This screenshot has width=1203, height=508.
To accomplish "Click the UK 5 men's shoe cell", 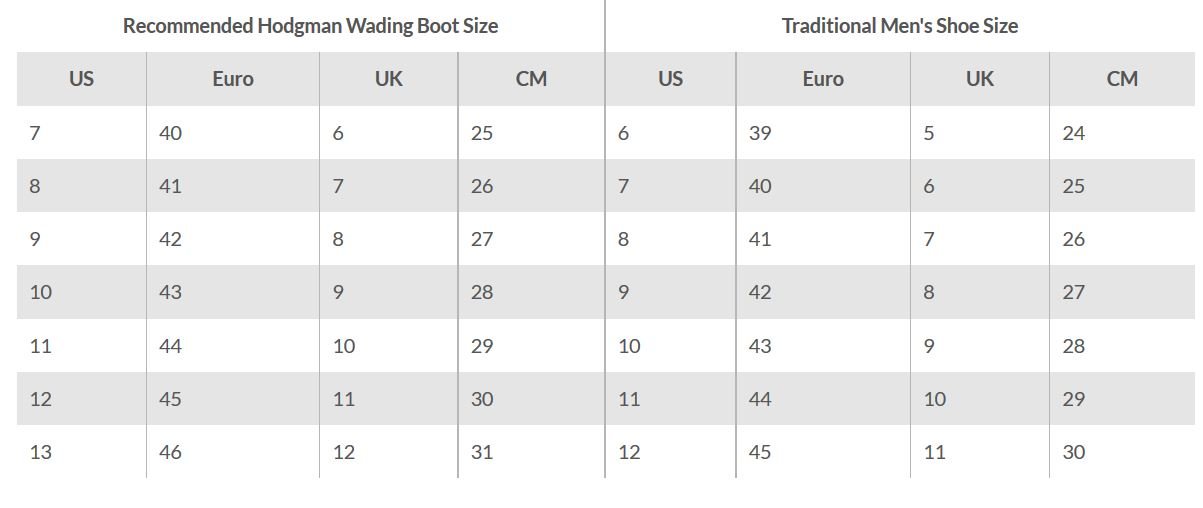I will click(x=929, y=133).
